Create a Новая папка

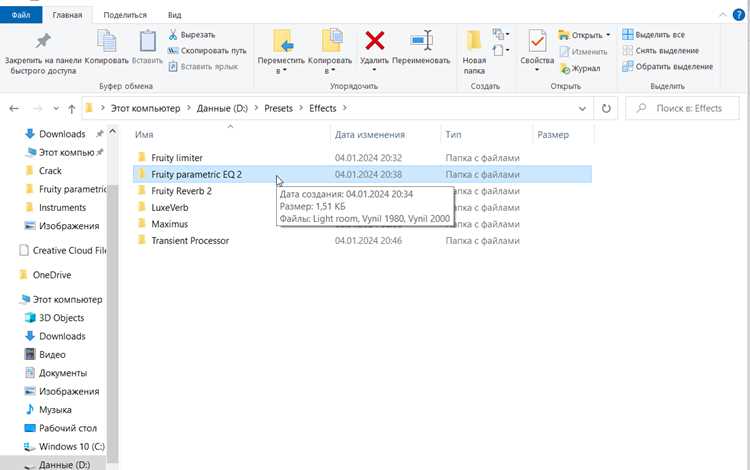(474, 52)
